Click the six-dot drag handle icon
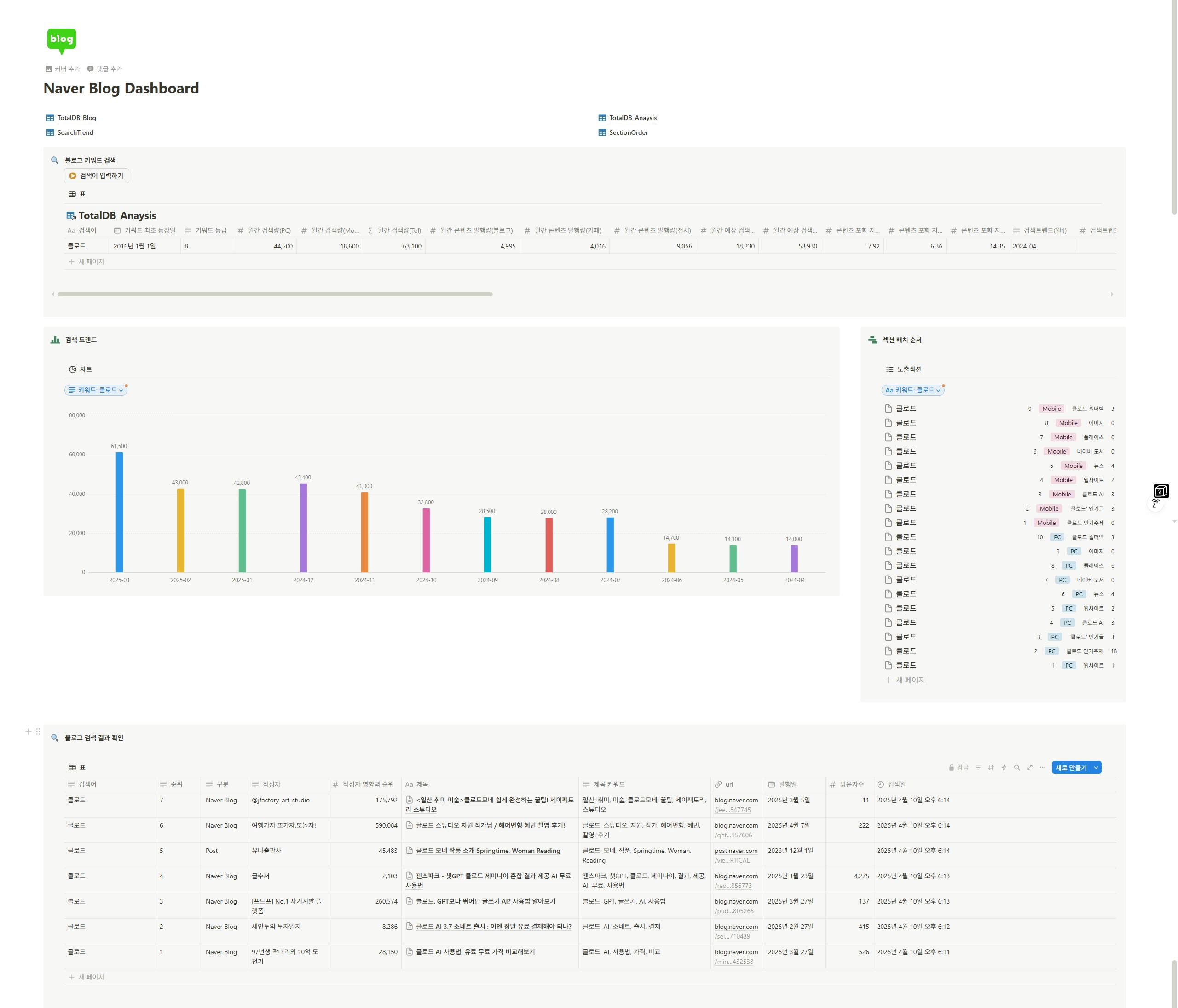The image size is (1178, 1008). pyautogui.click(x=38, y=732)
